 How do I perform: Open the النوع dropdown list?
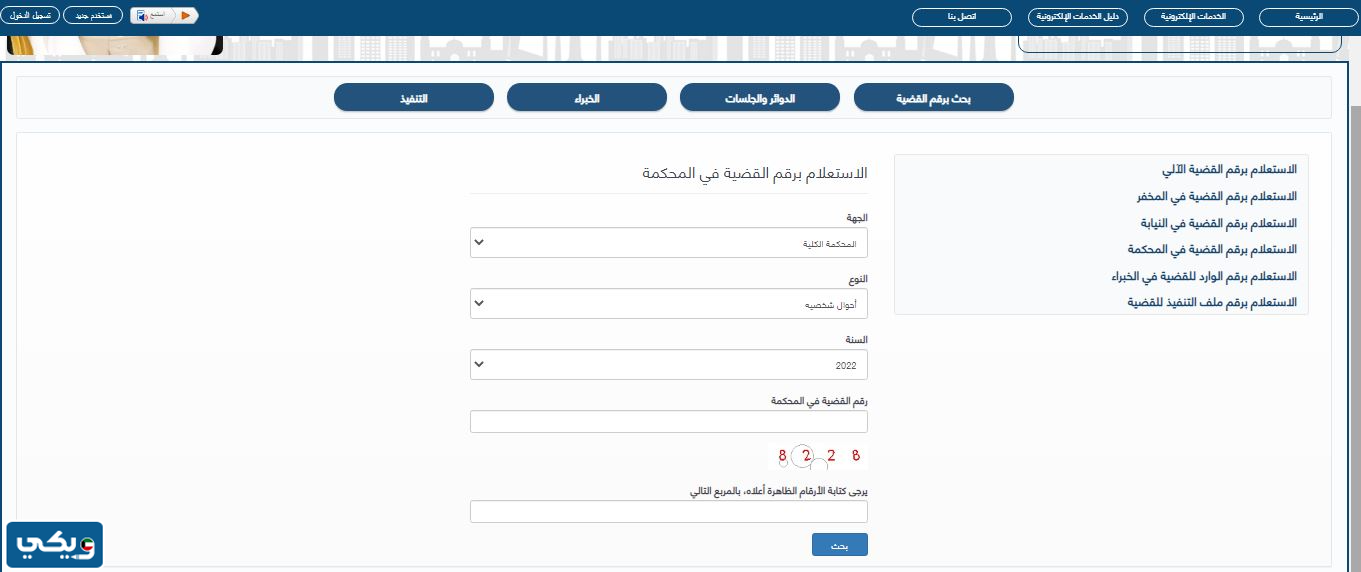668,304
